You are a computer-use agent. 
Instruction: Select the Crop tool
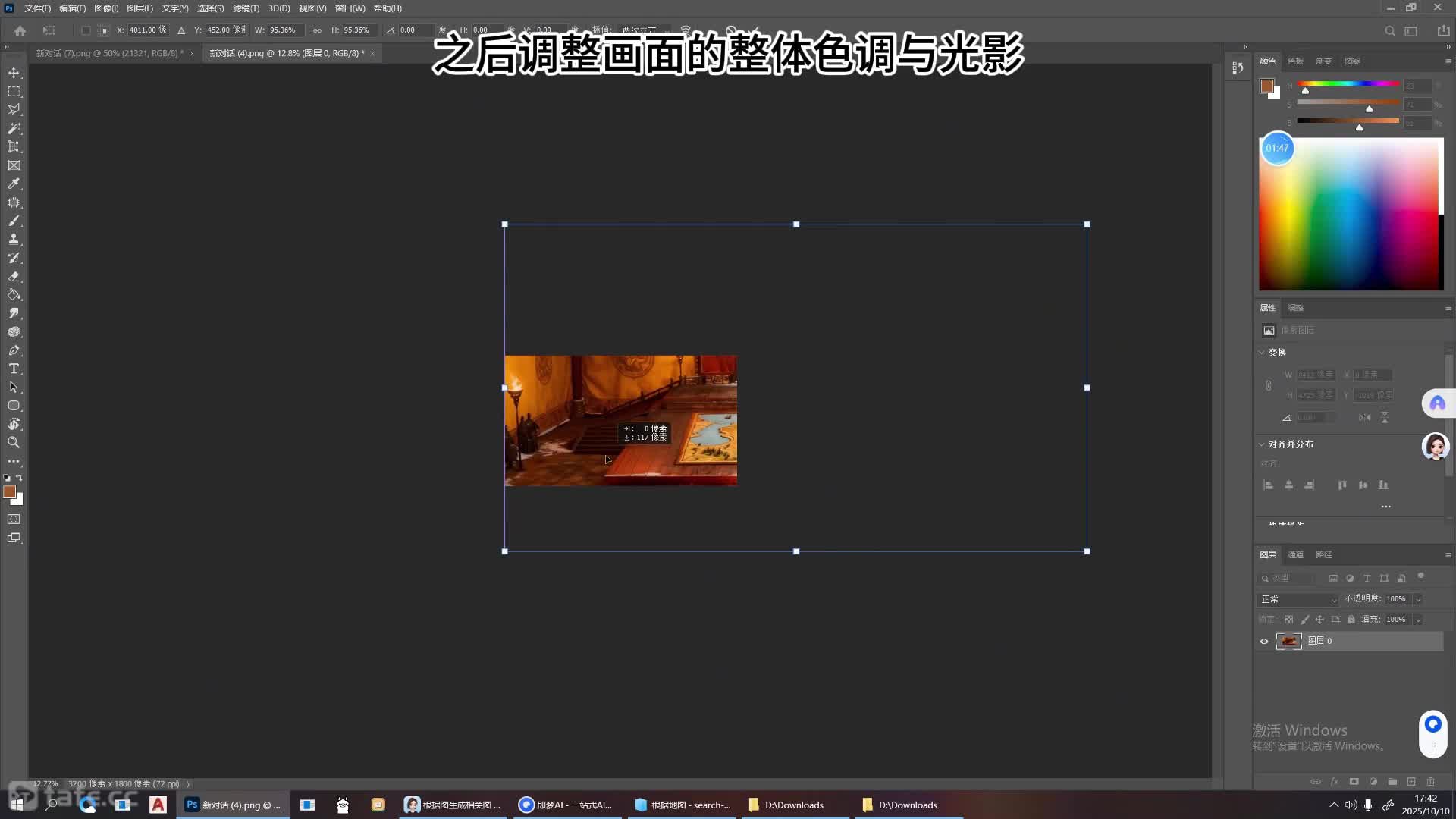[14, 147]
